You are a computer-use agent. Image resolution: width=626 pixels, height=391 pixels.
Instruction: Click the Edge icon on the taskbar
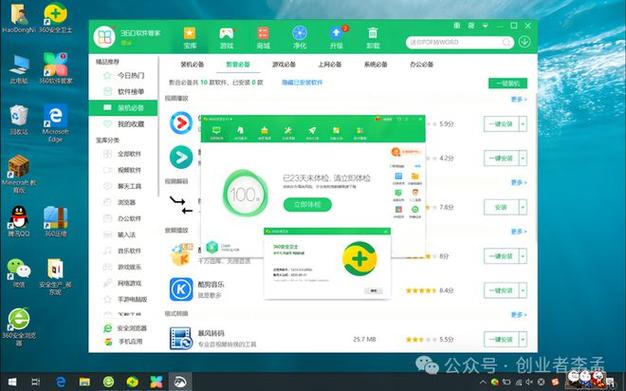(60, 382)
